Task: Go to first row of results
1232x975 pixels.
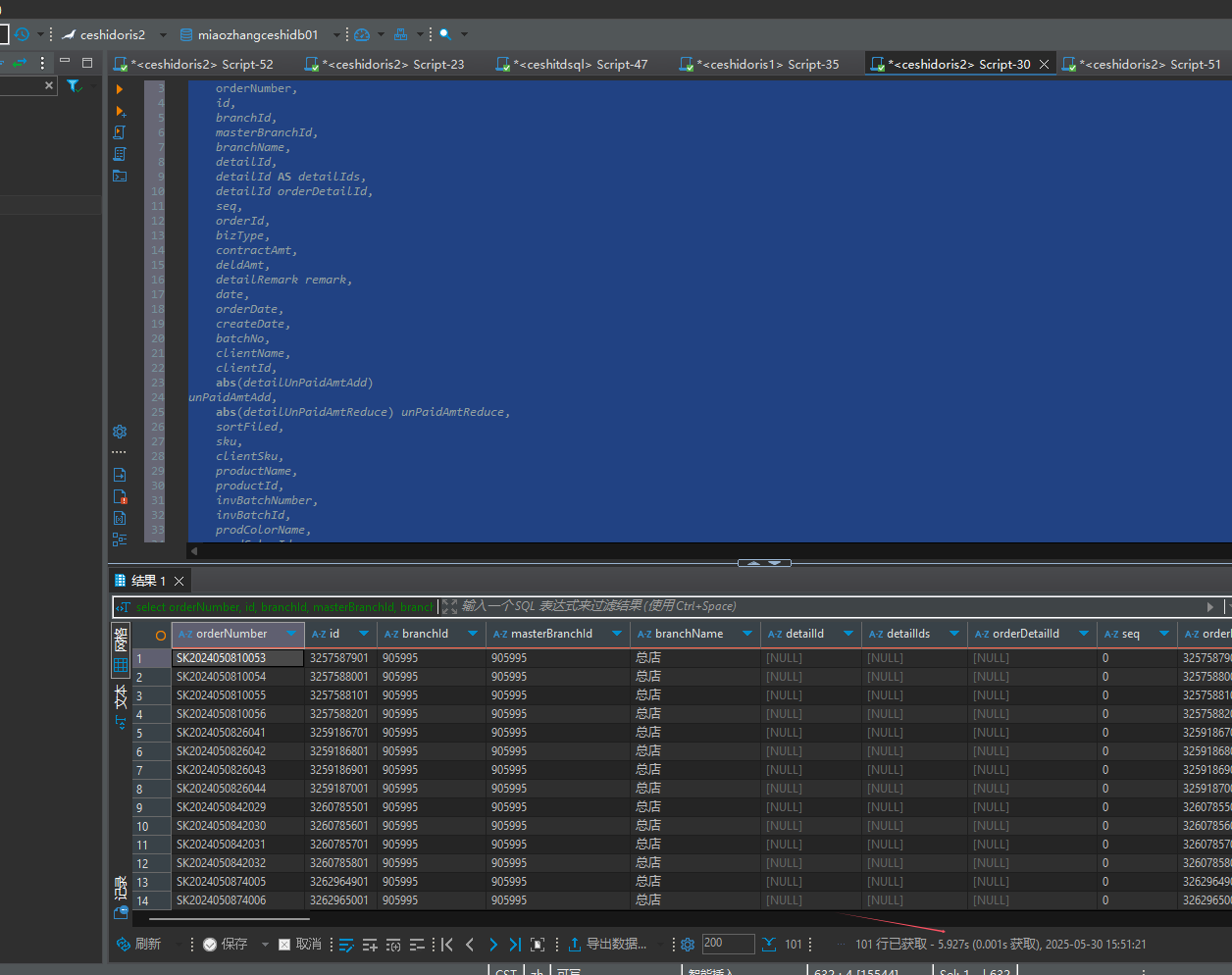Action: click(447, 945)
